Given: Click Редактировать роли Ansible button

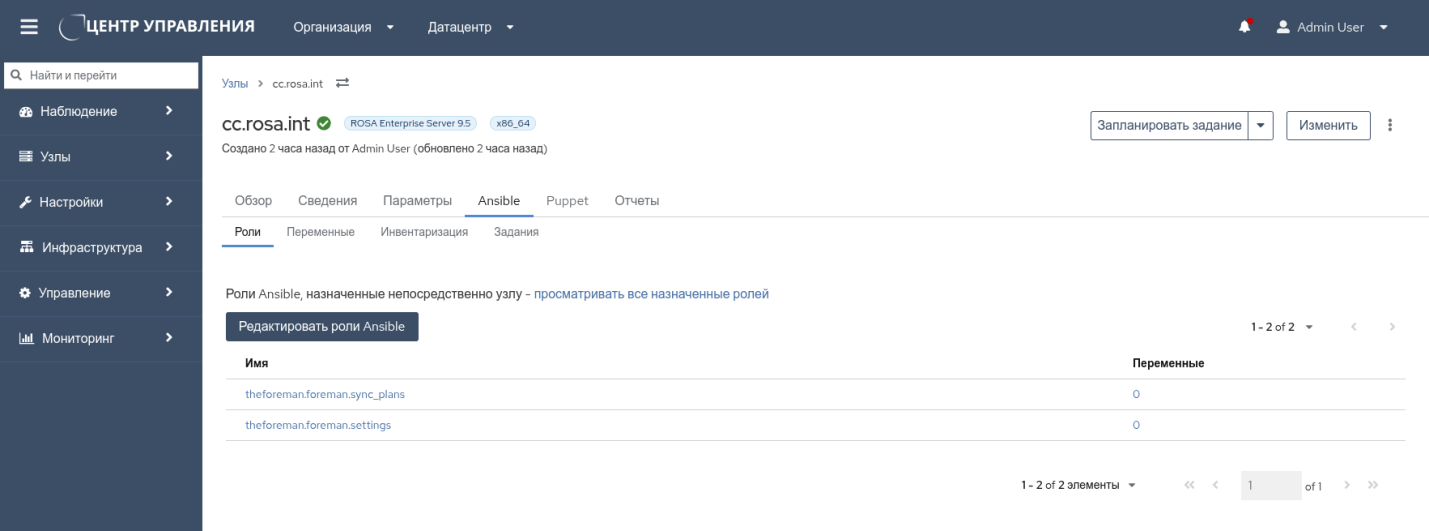Looking at the screenshot, I should (321, 327).
